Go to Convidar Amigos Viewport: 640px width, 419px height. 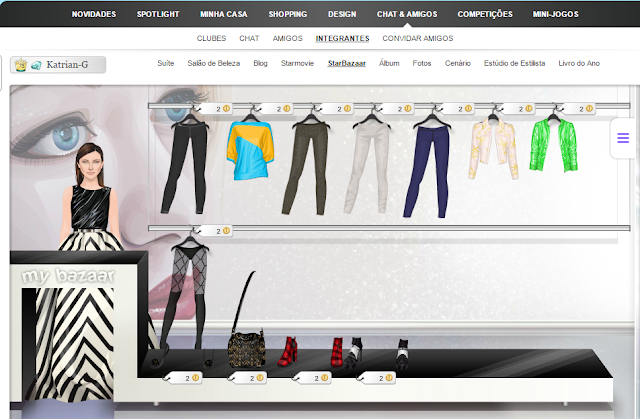coord(418,38)
